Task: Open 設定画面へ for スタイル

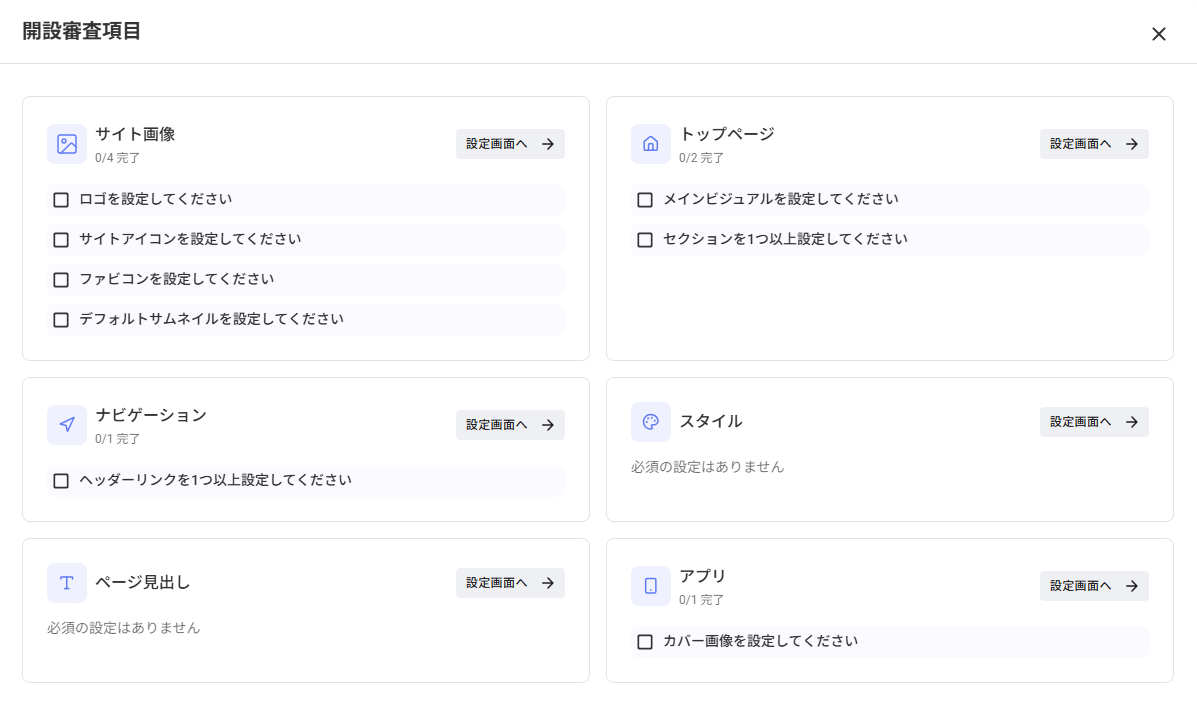Action: (1094, 421)
